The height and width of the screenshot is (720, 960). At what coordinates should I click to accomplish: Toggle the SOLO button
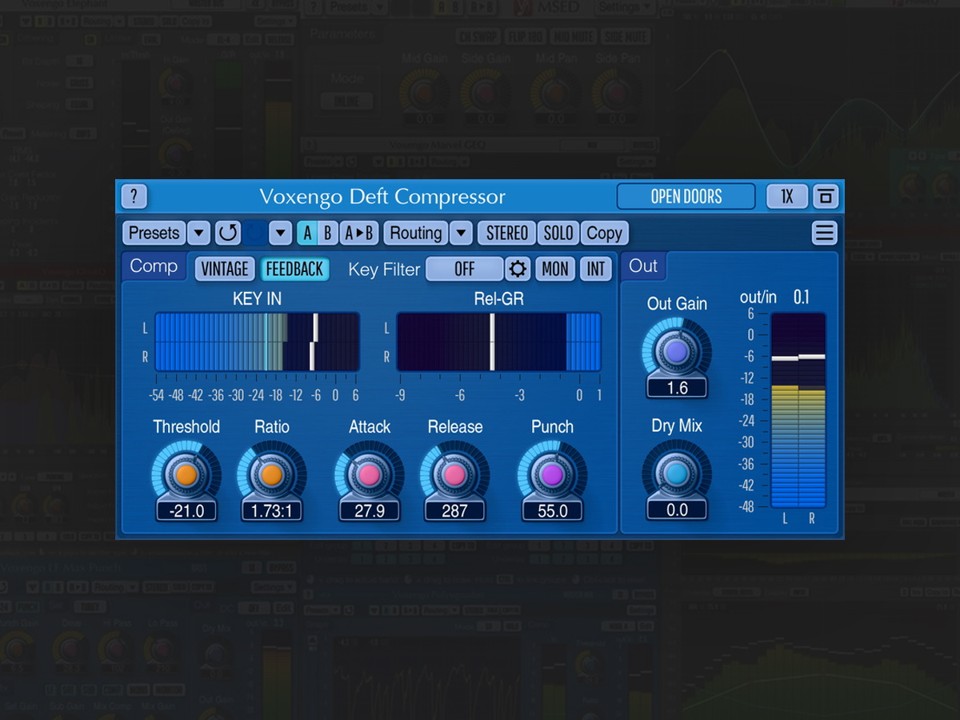click(558, 233)
